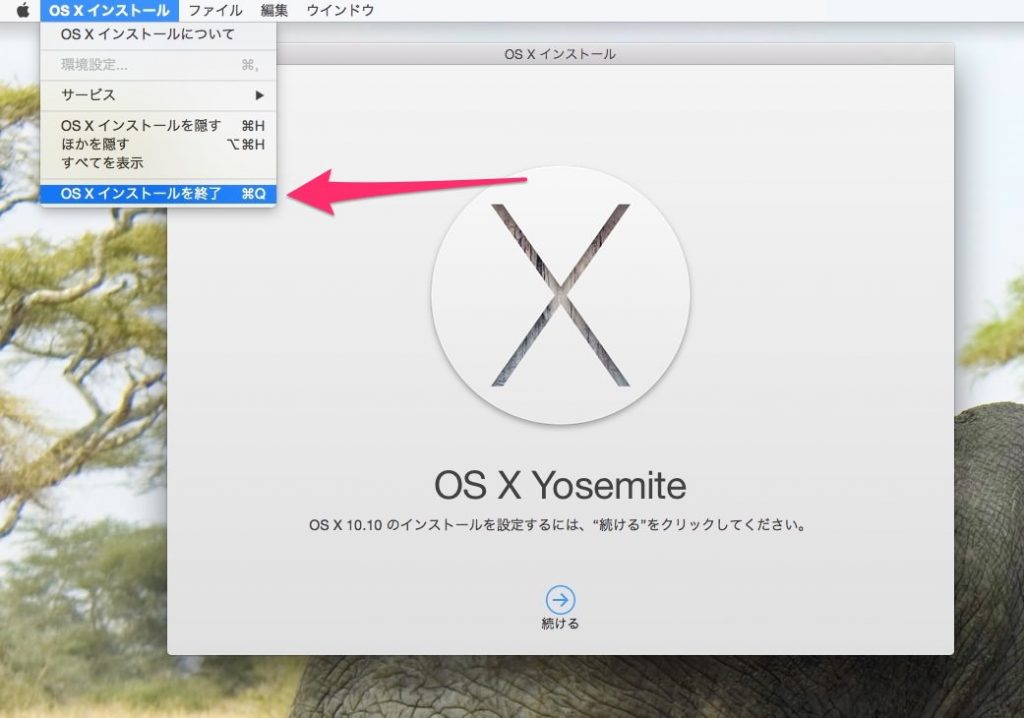Click the OS X インストール window title bar
The image size is (1024, 718).
click(x=560, y=54)
